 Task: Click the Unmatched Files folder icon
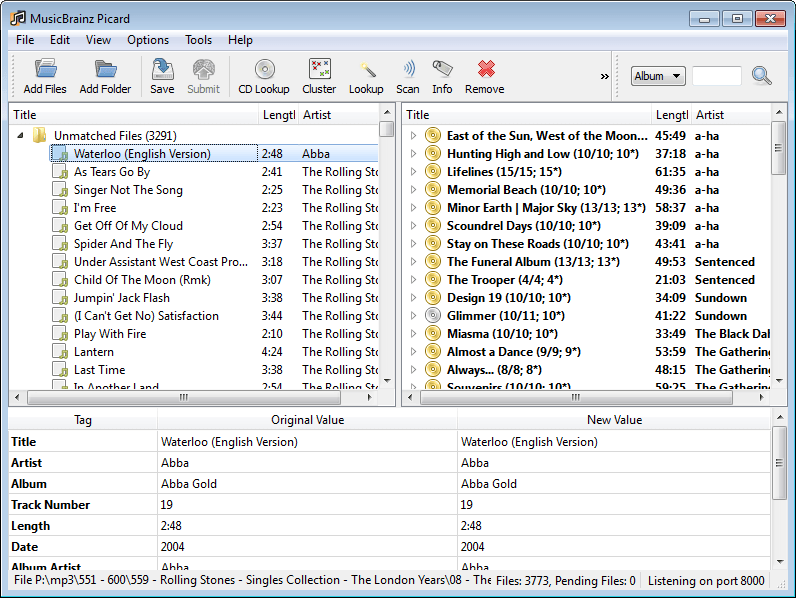(39, 136)
